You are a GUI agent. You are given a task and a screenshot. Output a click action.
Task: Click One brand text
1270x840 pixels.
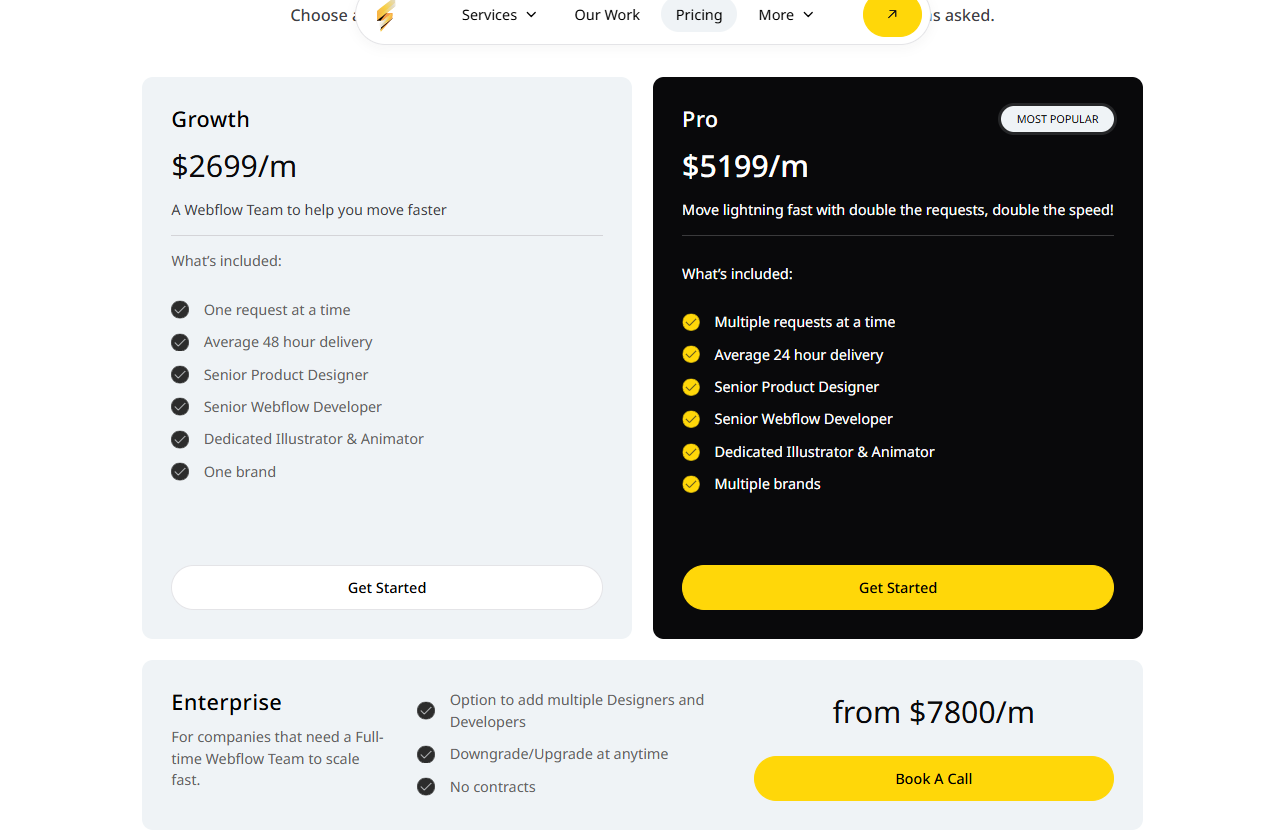point(240,472)
